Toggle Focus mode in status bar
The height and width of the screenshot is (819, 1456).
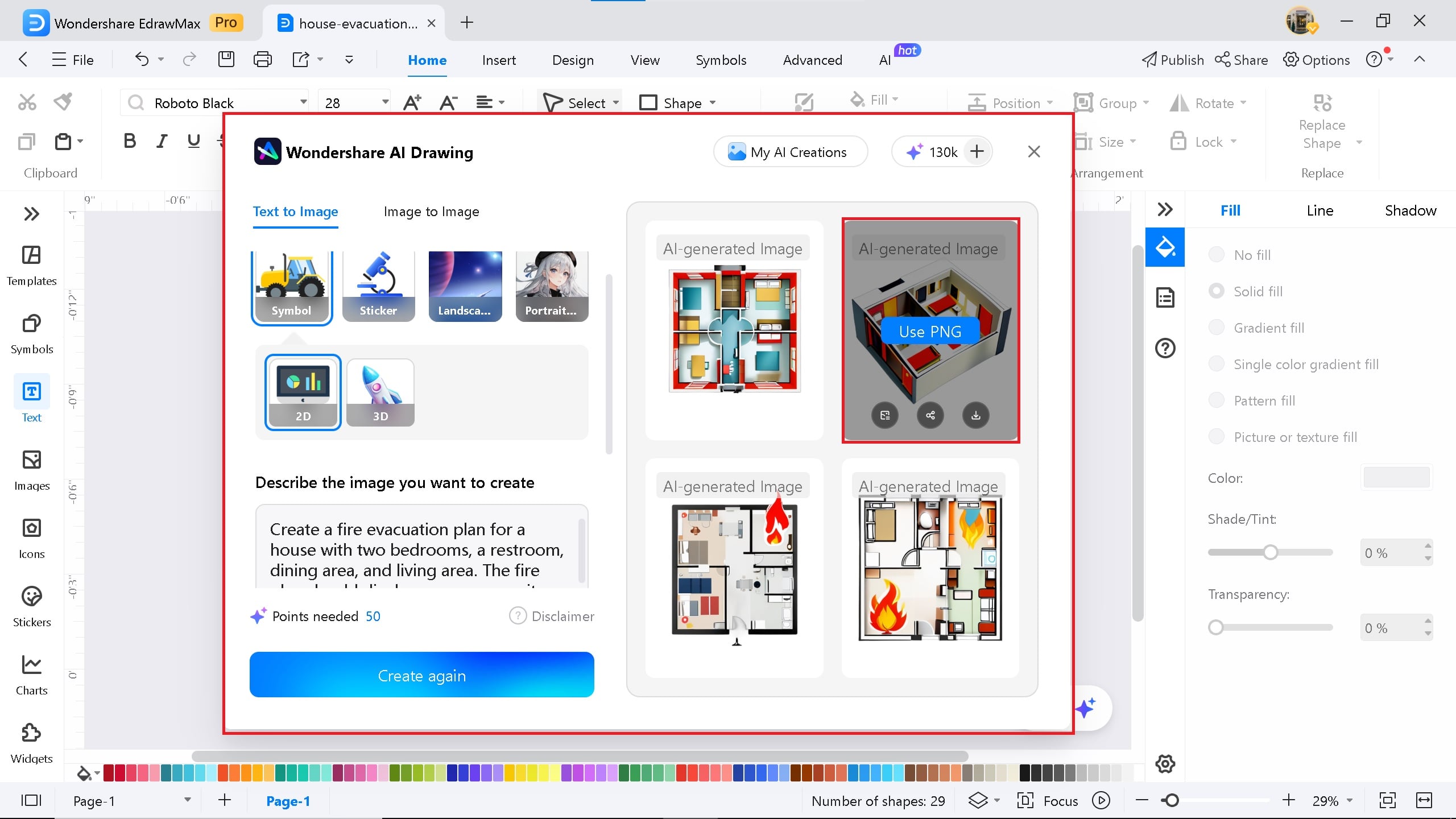(1048, 801)
